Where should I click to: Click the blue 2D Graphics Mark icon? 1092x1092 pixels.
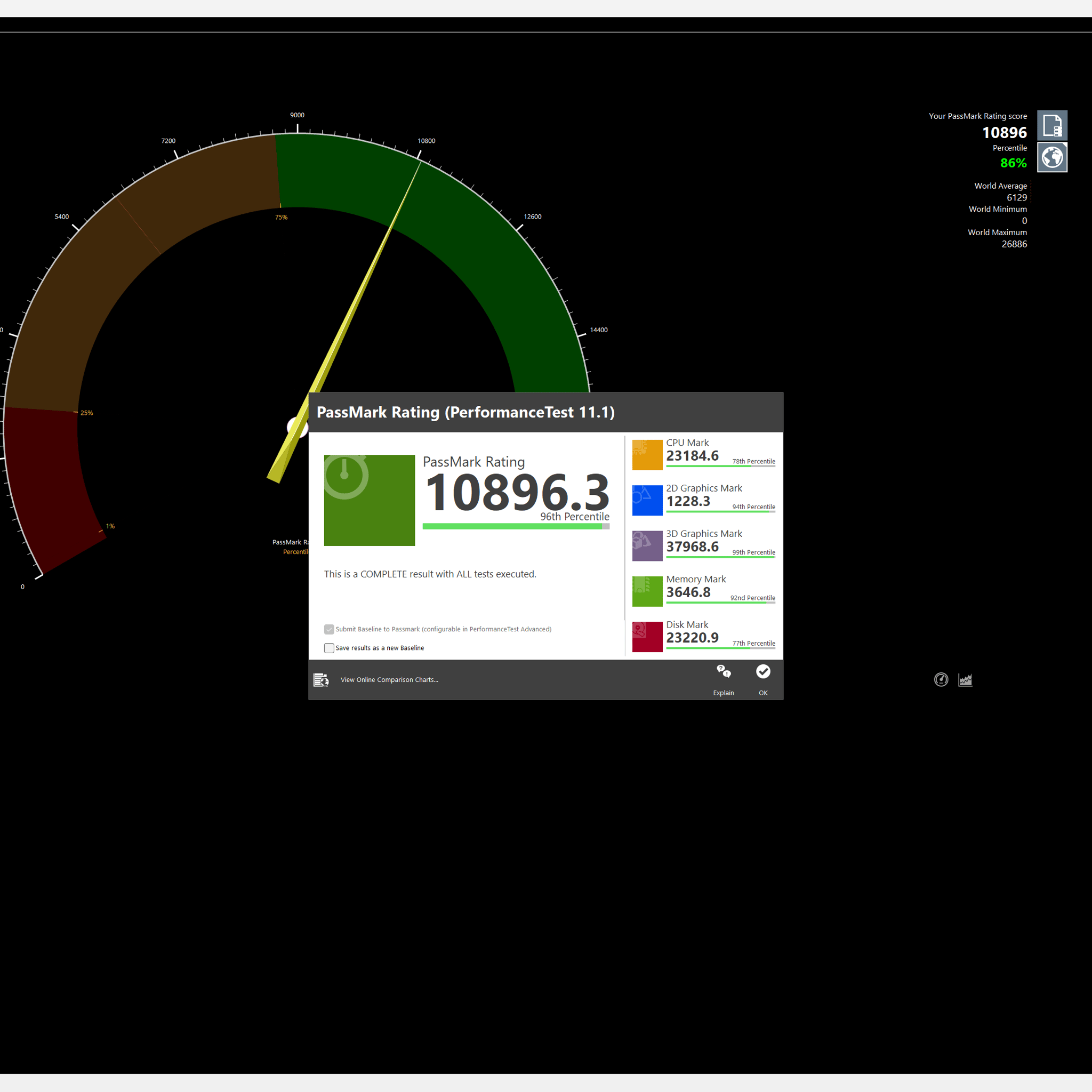click(647, 500)
